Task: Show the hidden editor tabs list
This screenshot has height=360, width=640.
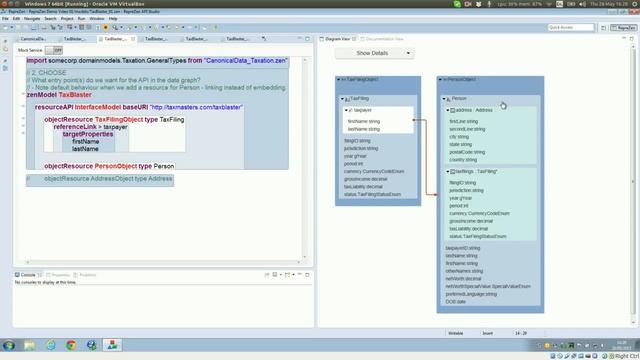Action: pos(264,38)
